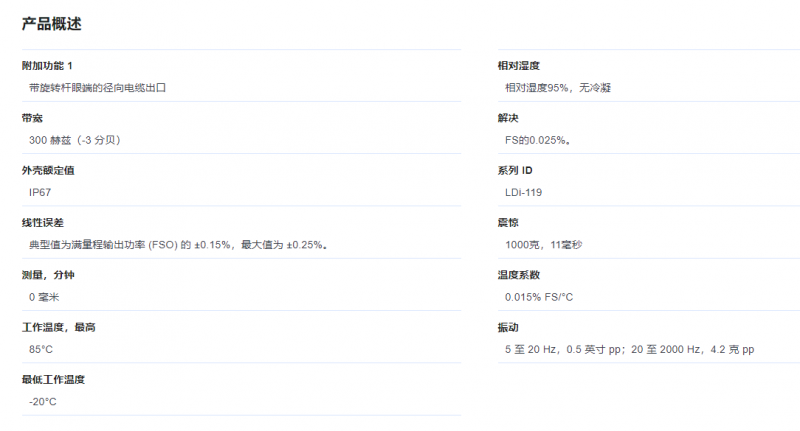Select the 300 赫兹 bandwidth value

(75, 140)
